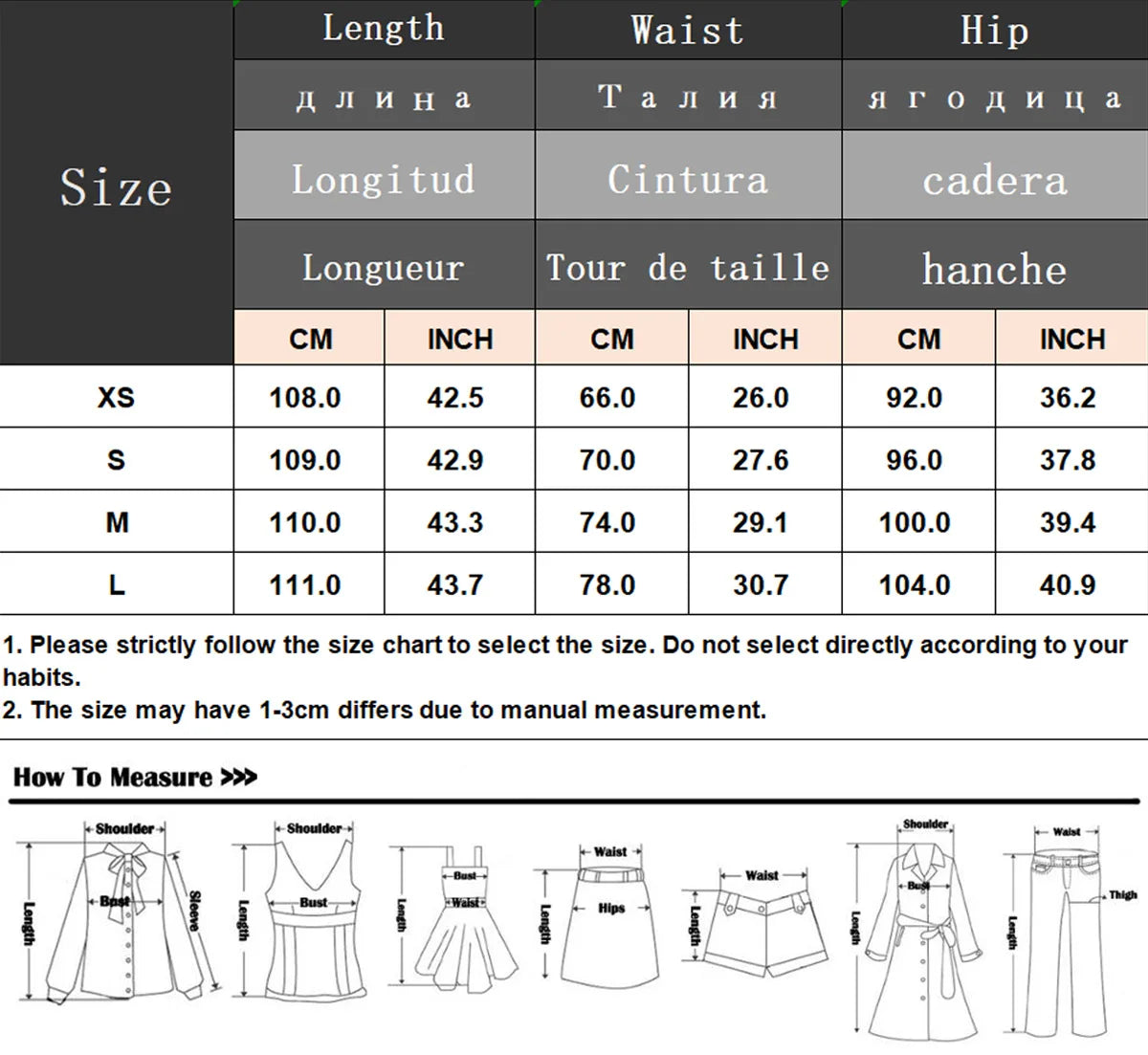Click the arrows after How To Measure
The width and height of the screenshot is (1148, 1055).
237,778
